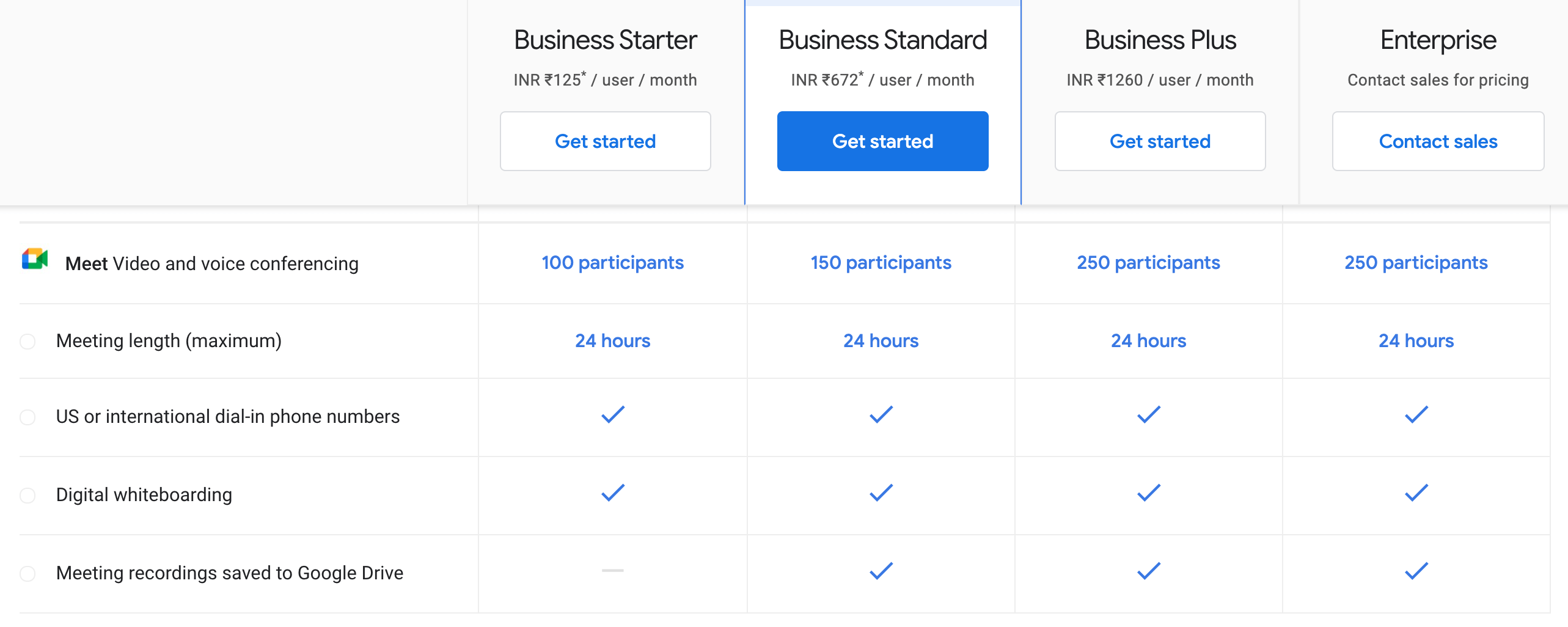Click 24 hours under Enterprise column
Image resolution: width=1568 pixels, height=627 pixels.
(x=1416, y=340)
